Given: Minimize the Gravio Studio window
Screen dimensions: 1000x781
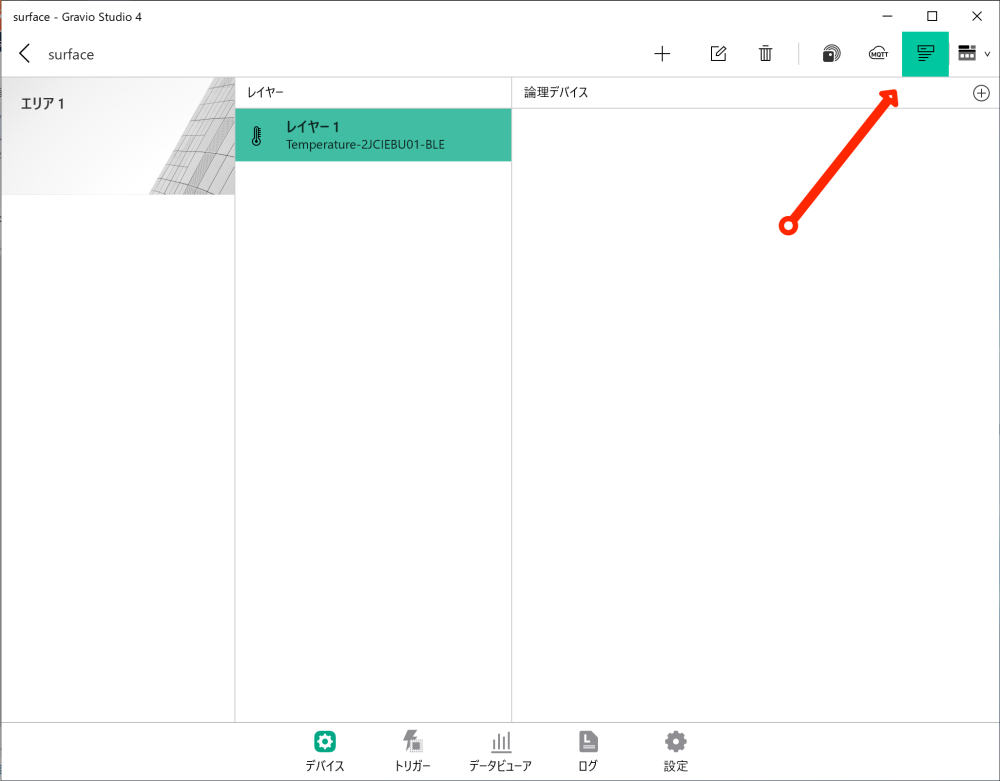Looking at the screenshot, I should coord(887,16).
